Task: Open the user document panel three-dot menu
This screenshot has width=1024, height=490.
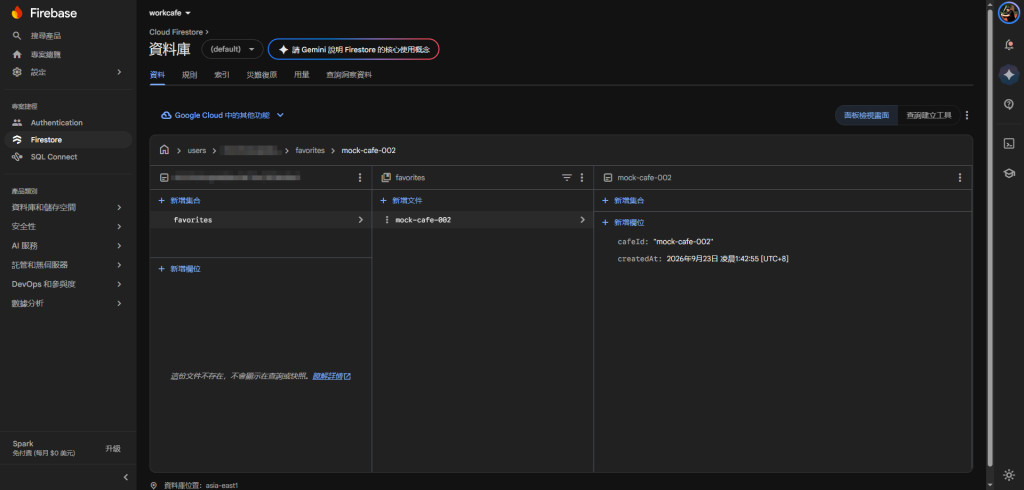Action: coord(359,178)
